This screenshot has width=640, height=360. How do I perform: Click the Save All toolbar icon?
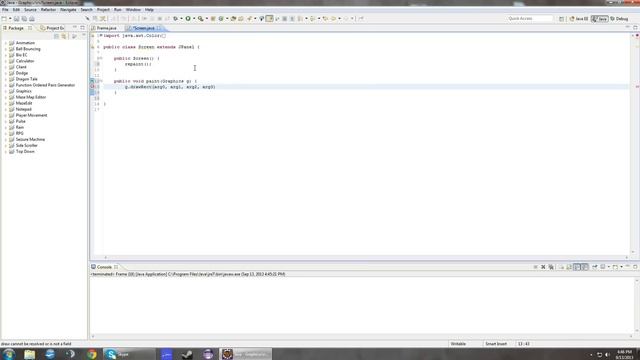coord(24,19)
